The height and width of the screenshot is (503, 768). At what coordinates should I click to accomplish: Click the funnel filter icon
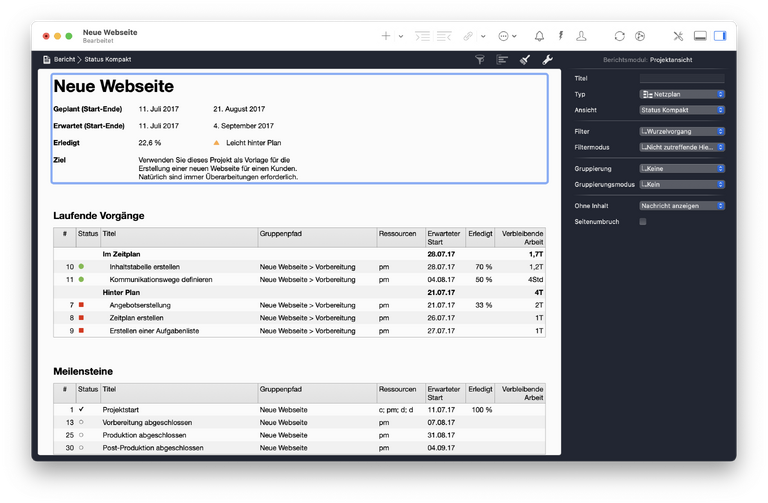pos(479,60)
